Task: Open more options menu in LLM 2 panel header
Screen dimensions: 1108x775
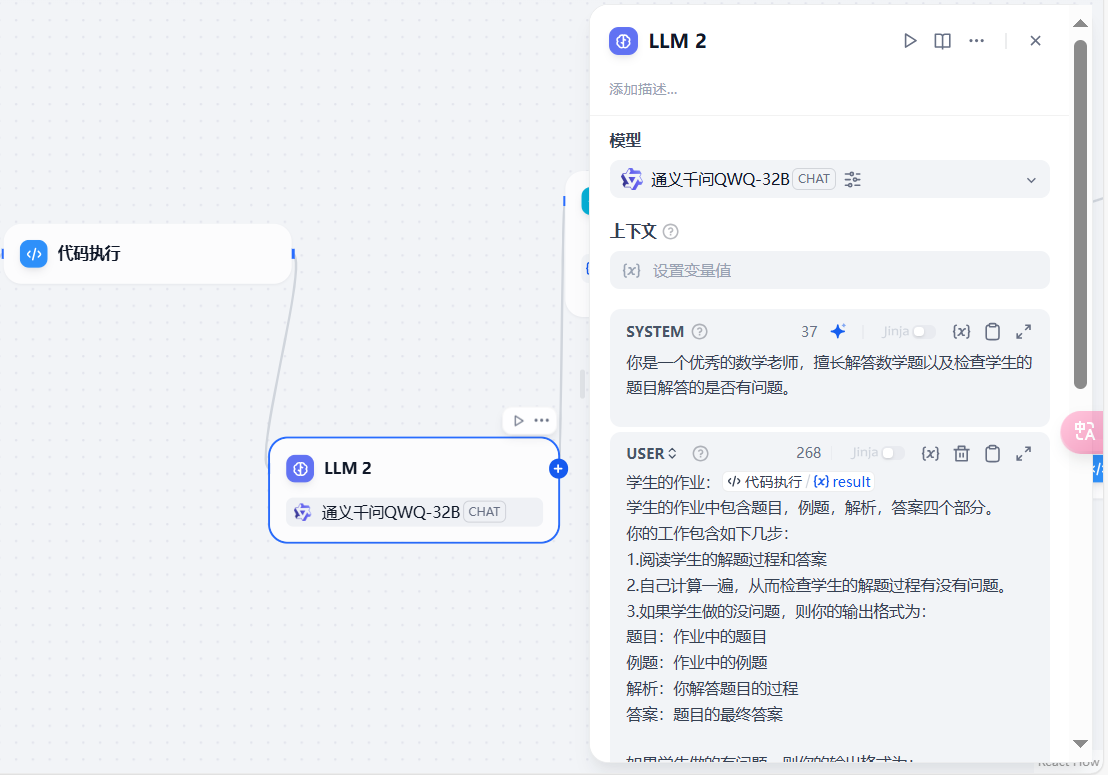Action: (x=977, y=41)
